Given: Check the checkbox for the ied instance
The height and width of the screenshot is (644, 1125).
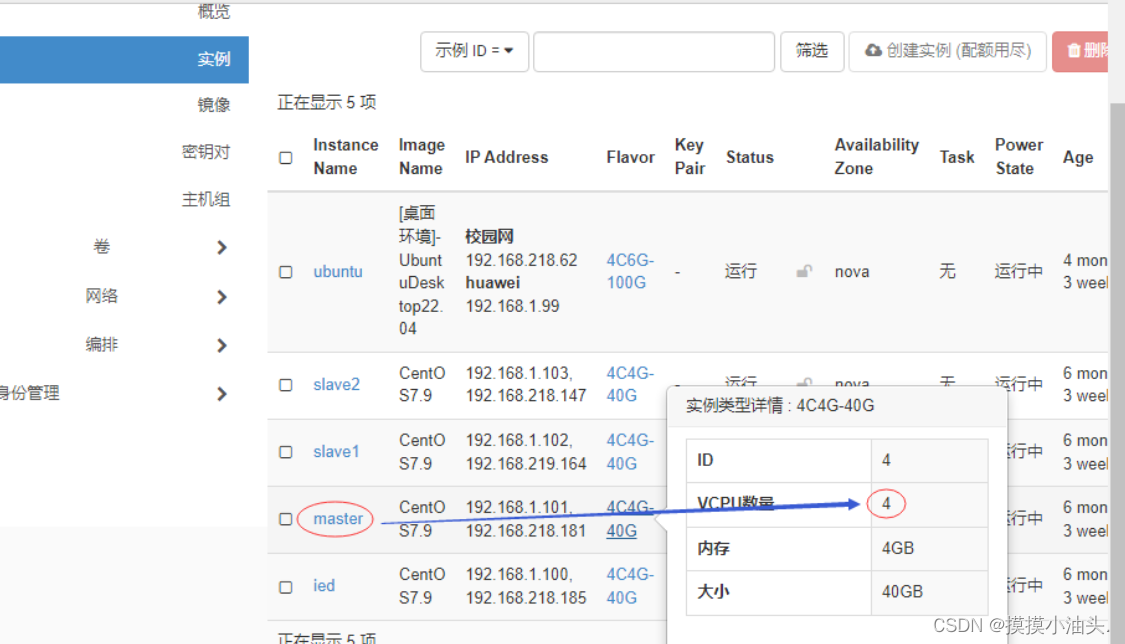Looking at the screenshot, I should (x=285, y=585).
